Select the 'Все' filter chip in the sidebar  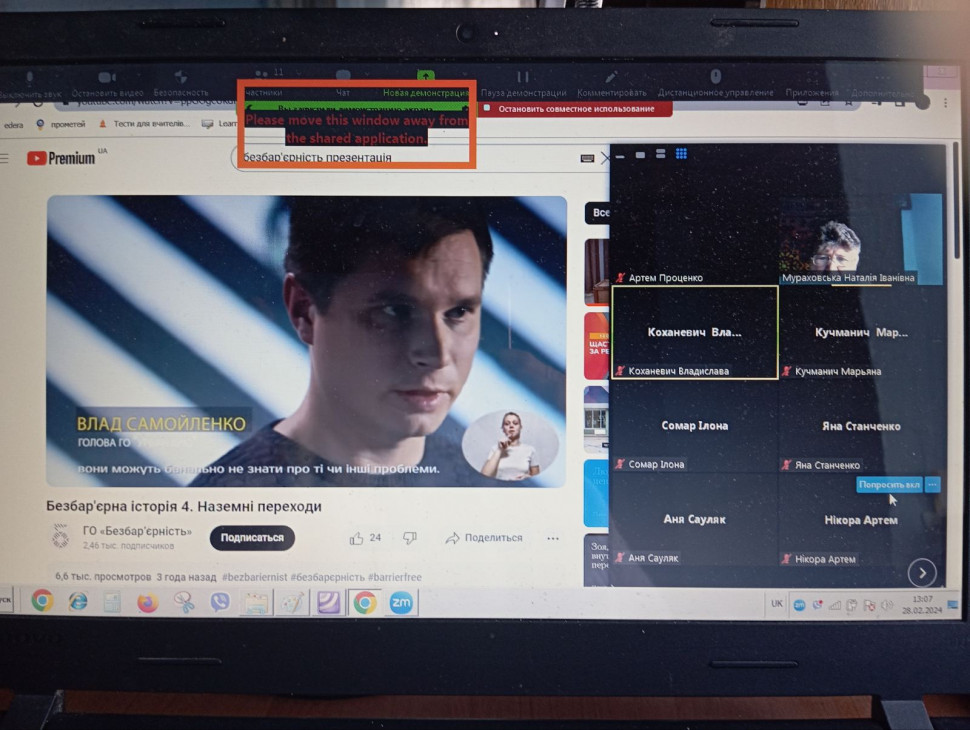[598, 213]
